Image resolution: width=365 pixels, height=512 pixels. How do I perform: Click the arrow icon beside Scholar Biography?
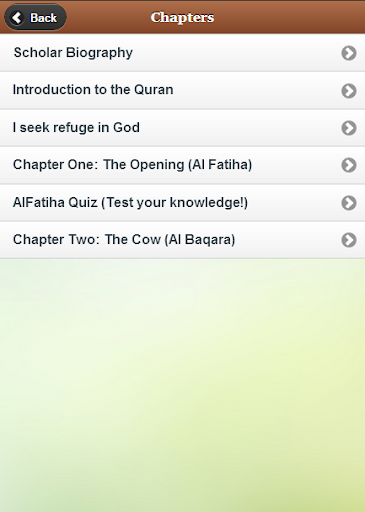[x=349, y=53]
